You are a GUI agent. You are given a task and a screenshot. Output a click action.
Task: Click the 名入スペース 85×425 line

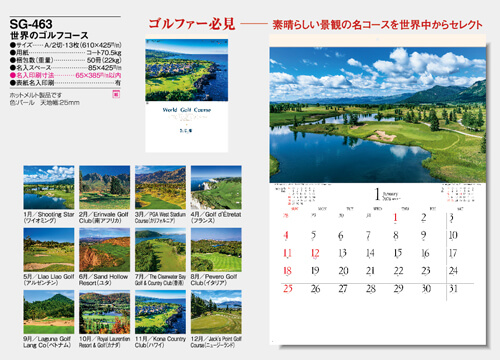[66, 68]
